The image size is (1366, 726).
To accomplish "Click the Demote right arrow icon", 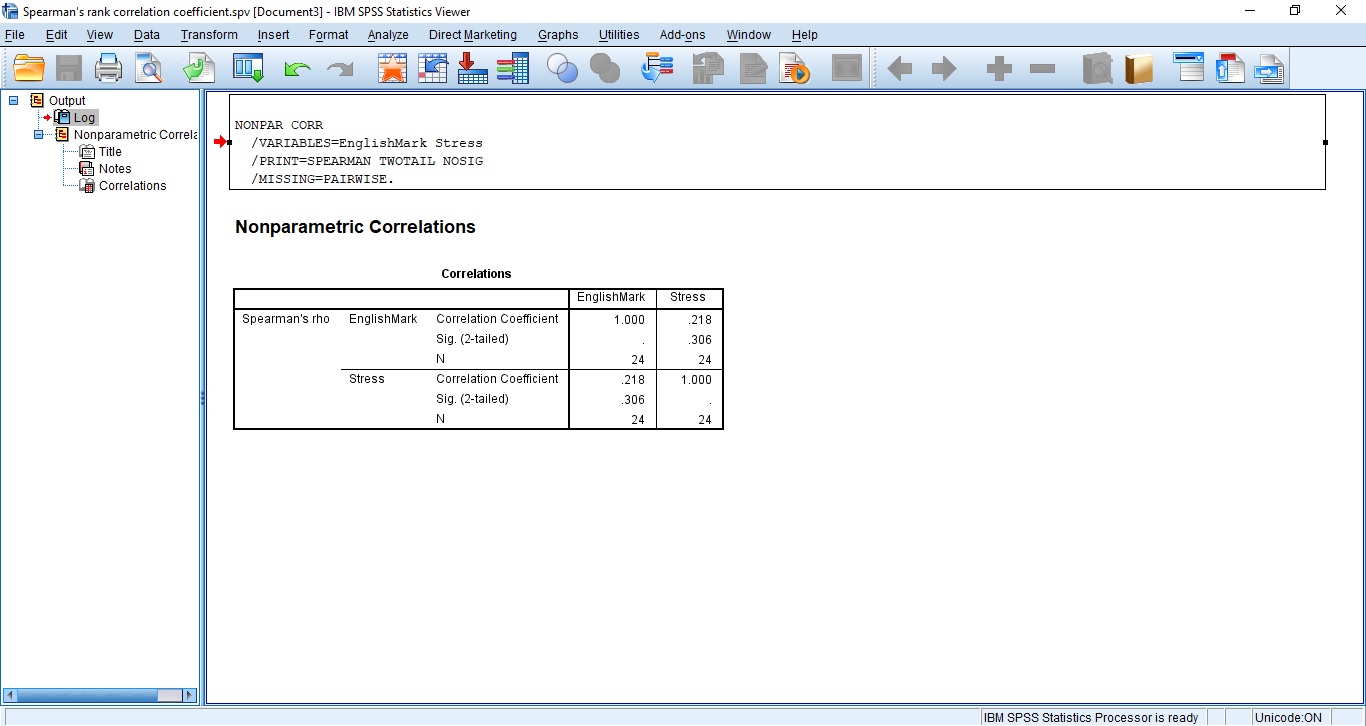I will pos(944,69).
